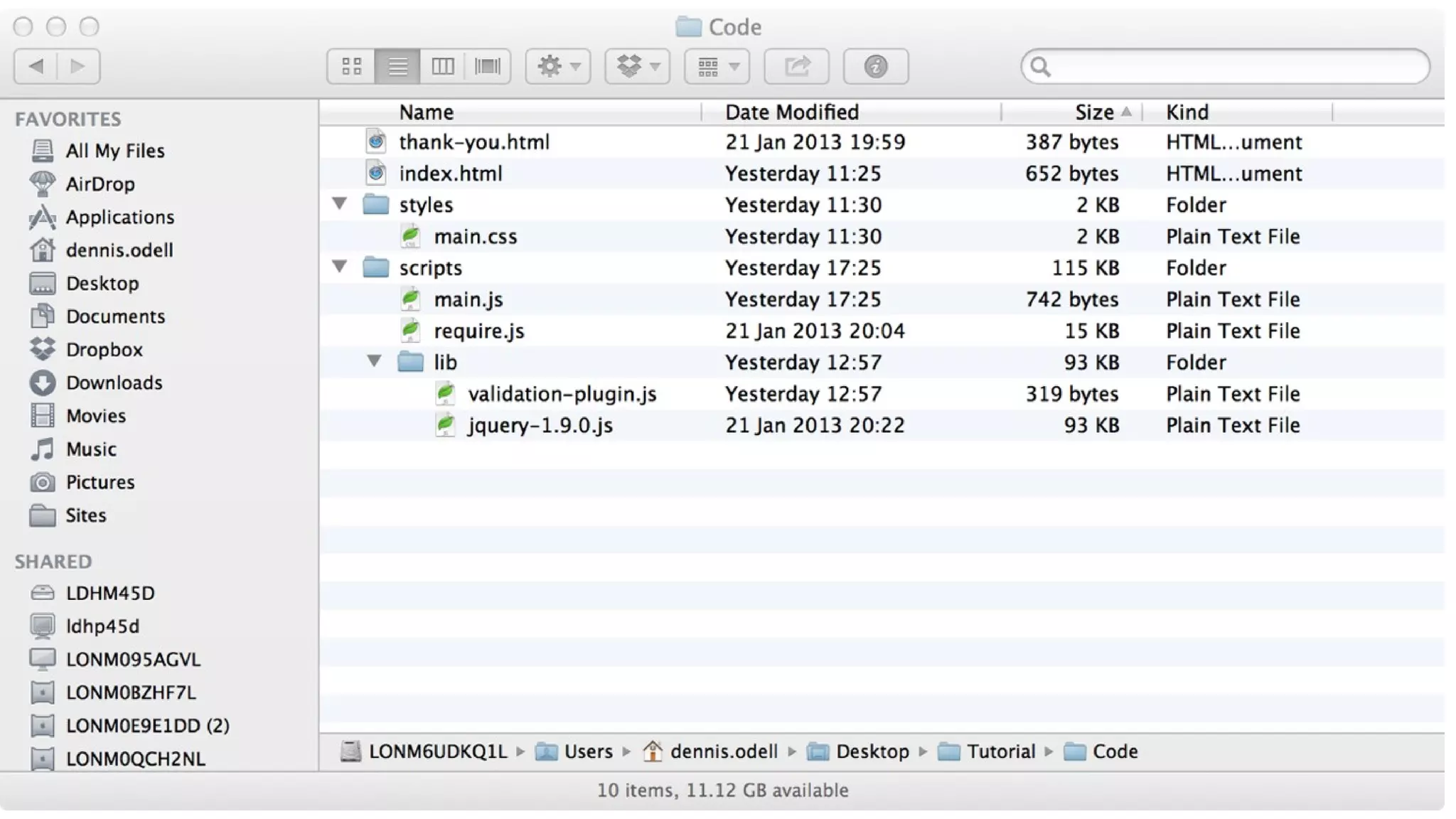
Task: Collapse the scripts folder
Action: (x=340, y=267)
